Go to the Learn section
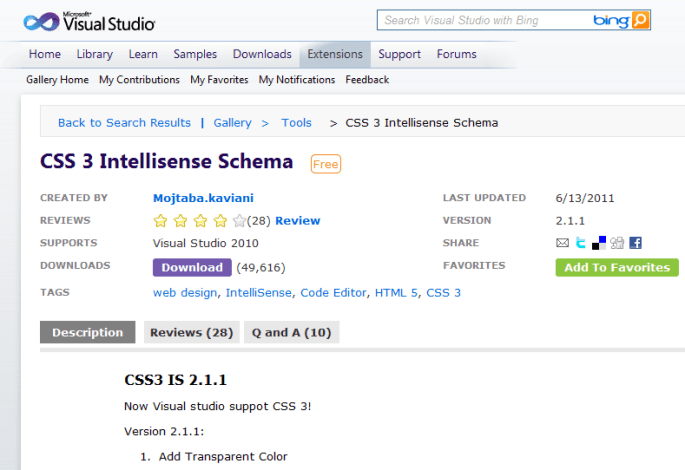This screenshot has height=470, width=685. coord(143,54)
